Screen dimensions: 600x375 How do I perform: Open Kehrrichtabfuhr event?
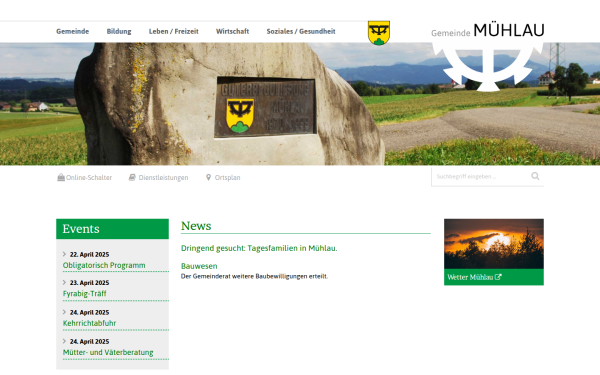pos(90,323)
